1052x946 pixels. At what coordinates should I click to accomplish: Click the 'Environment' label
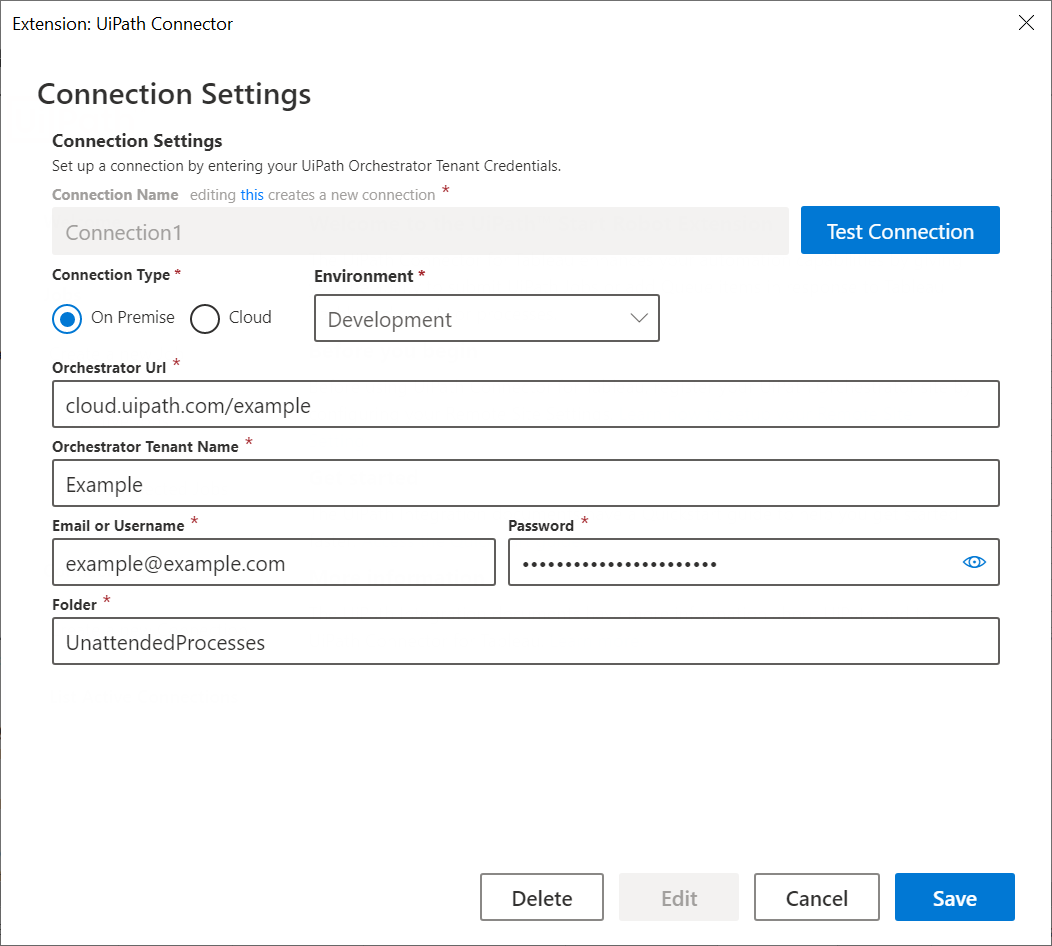coord(364,276)
